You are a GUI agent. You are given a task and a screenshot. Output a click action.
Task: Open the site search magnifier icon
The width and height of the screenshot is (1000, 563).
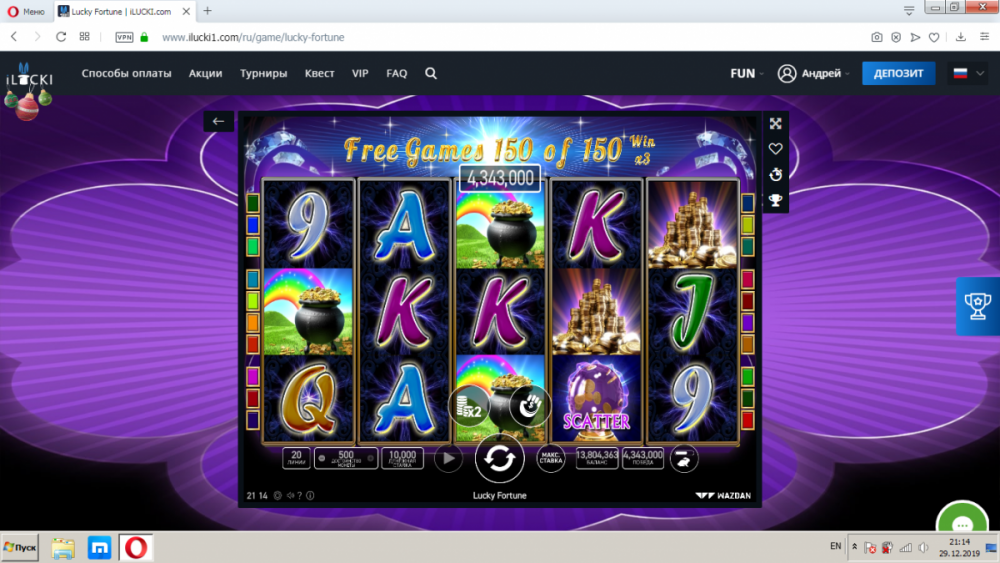(x=431, y=73)
